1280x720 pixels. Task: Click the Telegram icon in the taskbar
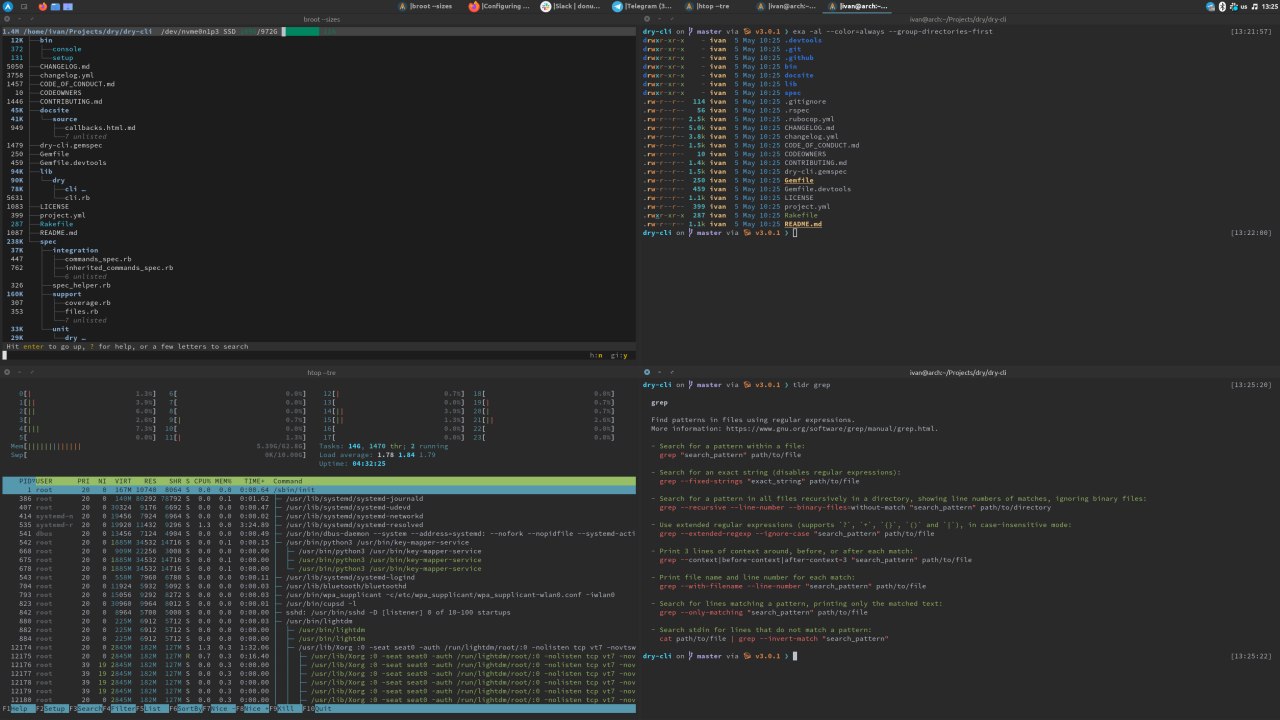tap(617, 6)
